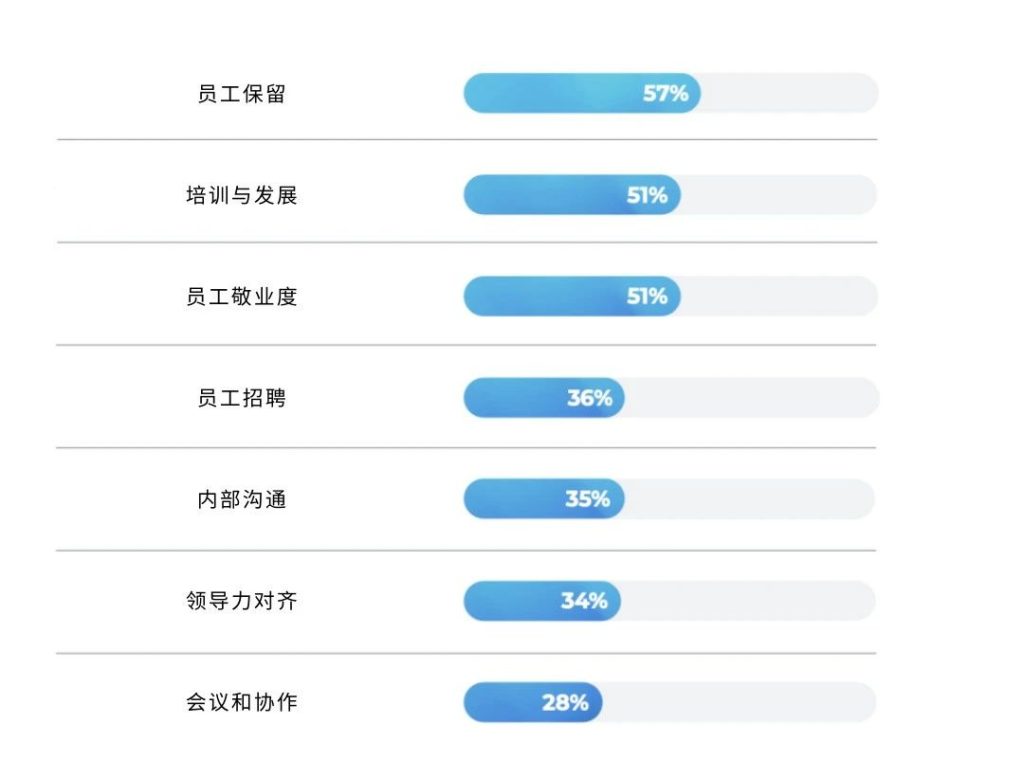
Task: Click the 员工敬业度 label
Action: coord(242,297)
